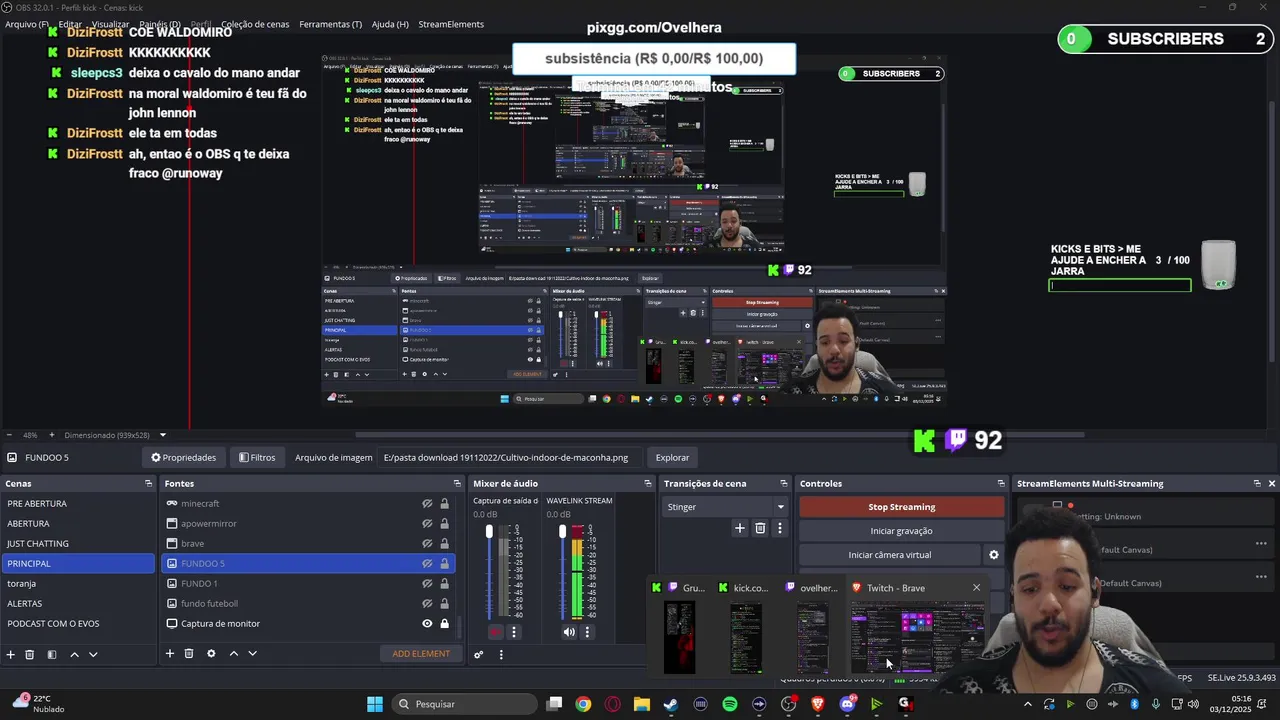Select the JUST CHATTING scene
Viewport: 1280px width, 720px height.
pyautogui.click(x=78, y=544)
